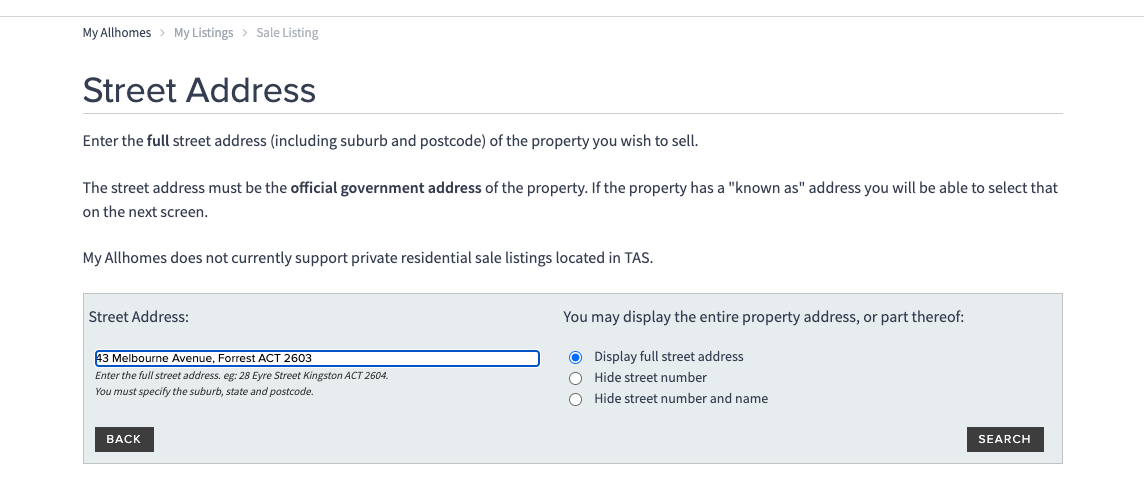Select Hide street number and name radio
This screenshot has width=1144, height=502.
[x=575, y=399]
